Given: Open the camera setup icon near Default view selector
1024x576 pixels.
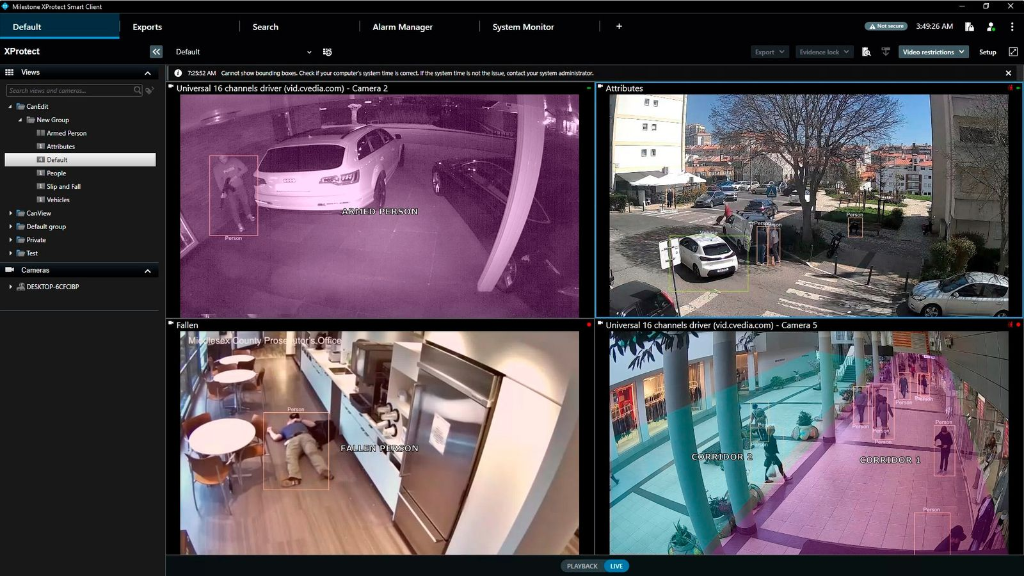Looking at the screenshot, I should click(x=327, y=51).
